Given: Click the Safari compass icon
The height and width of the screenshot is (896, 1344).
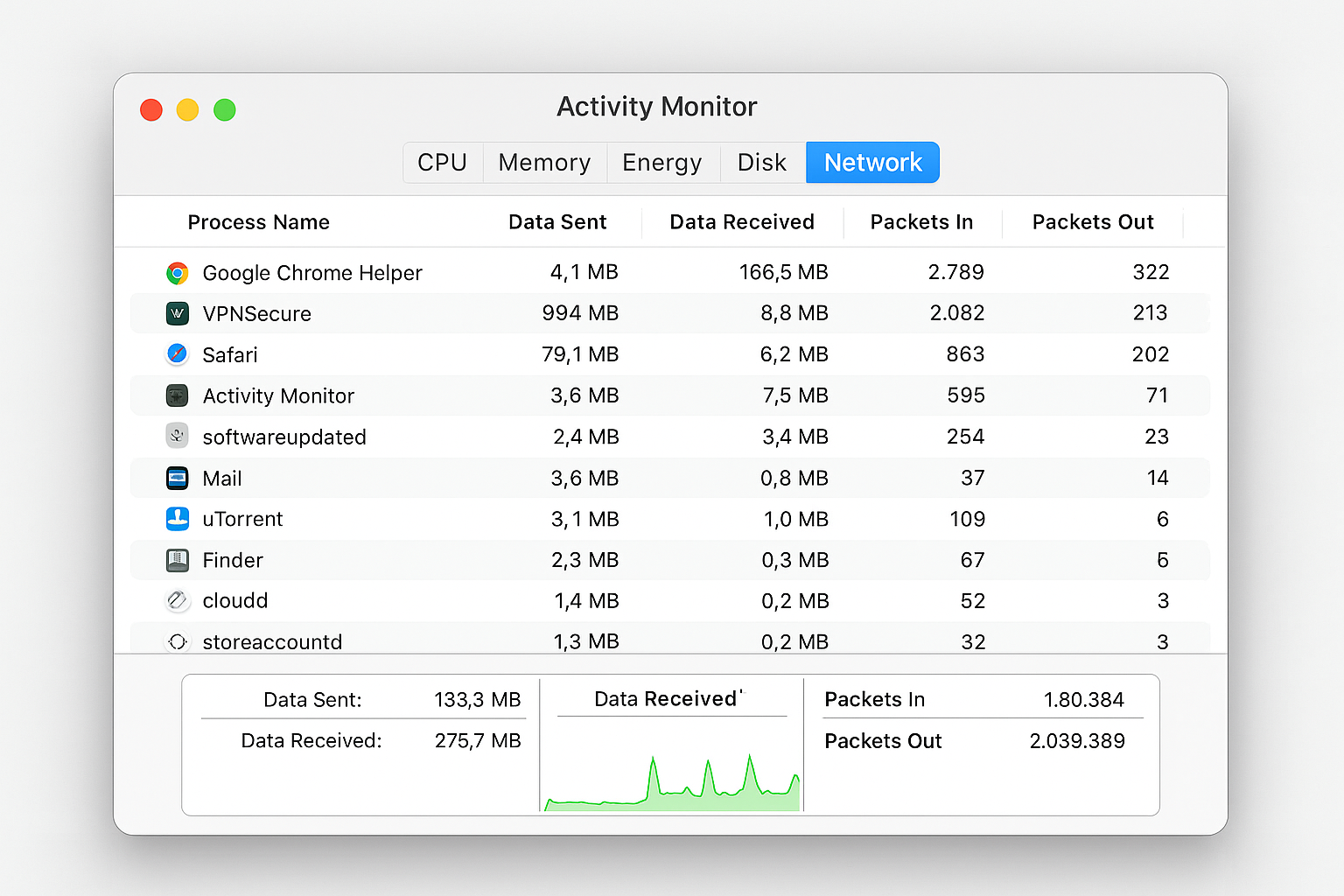Looking at the screenshot, I should click(x=178, y=354).
